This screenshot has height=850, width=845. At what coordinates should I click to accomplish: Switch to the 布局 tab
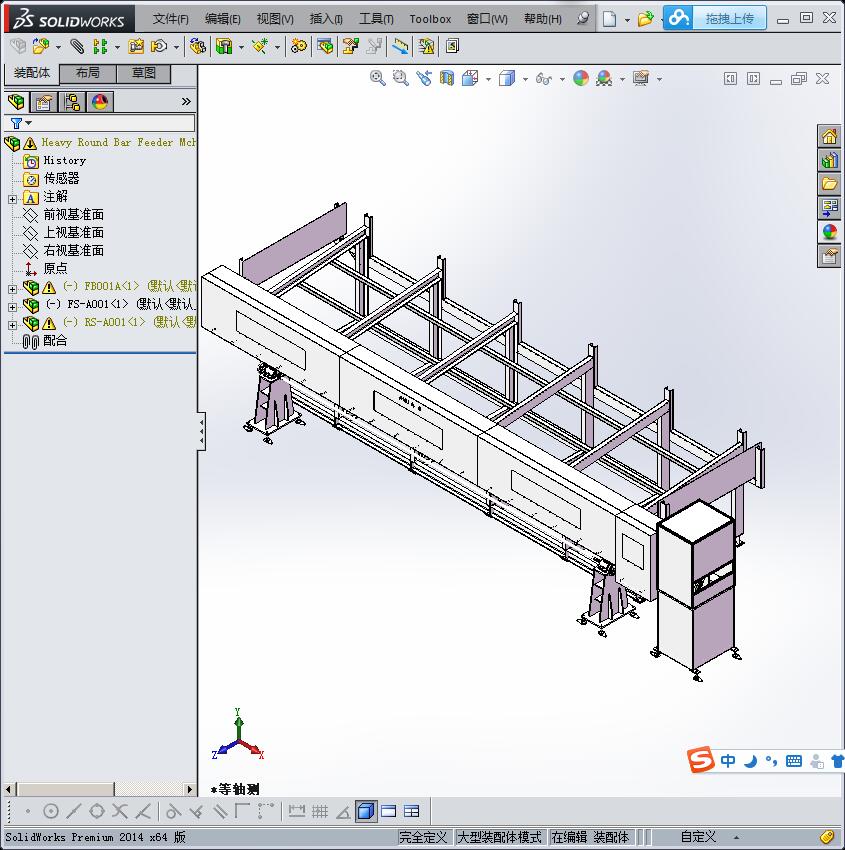click(x=88, y=73)
